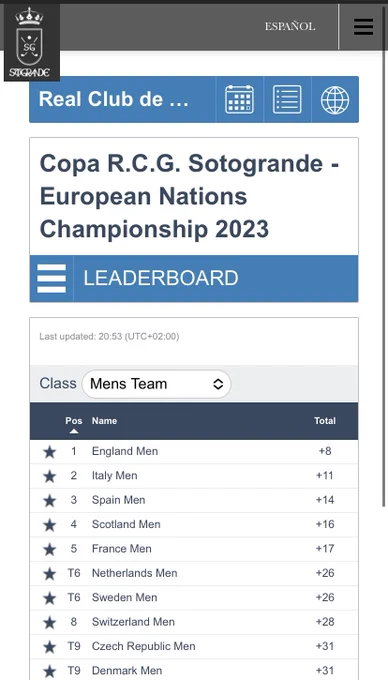Screen dimensions: 388x680
Task: Click the globe icon in club bar
Action: 335,100
